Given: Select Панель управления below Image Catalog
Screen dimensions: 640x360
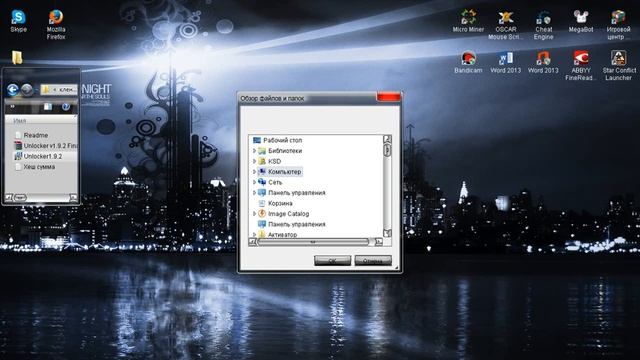Looking at the screenshot, I should [292, 224].
